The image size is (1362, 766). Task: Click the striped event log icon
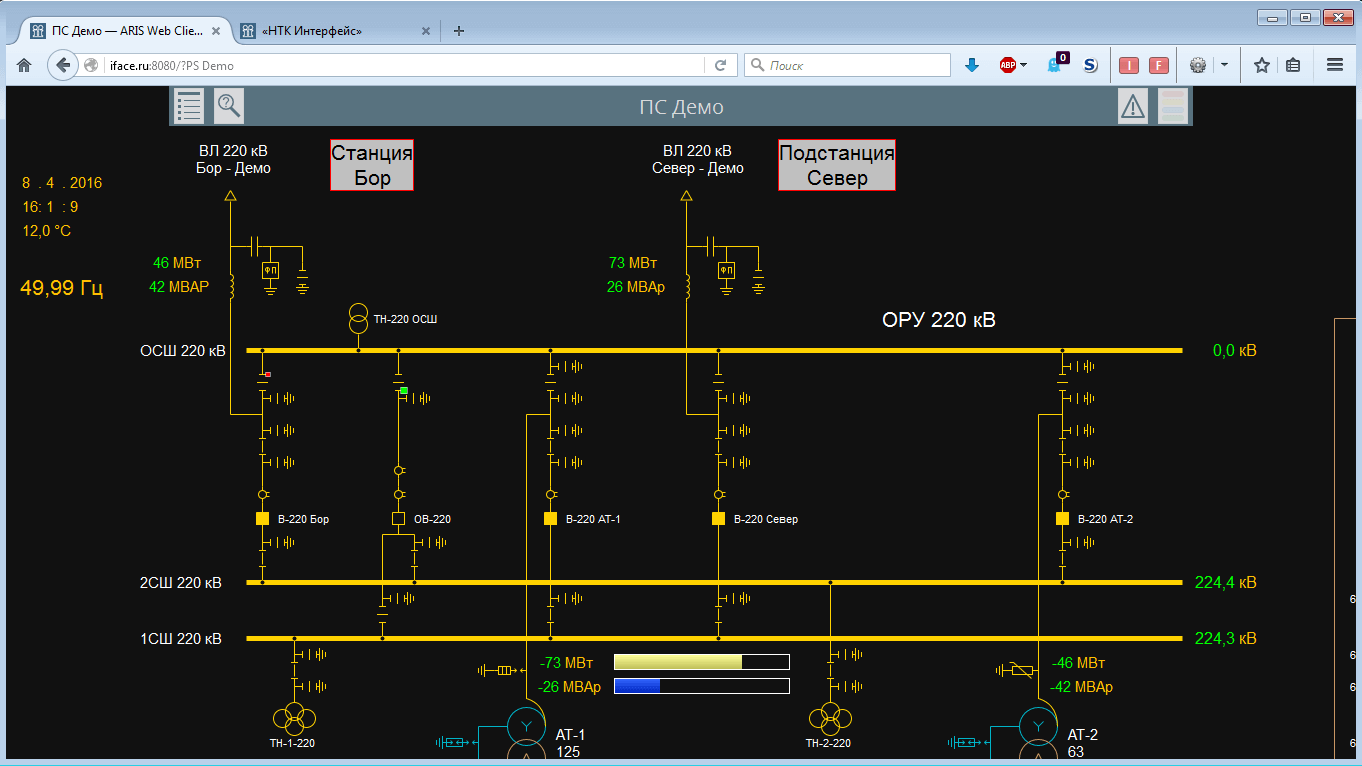1172,106
